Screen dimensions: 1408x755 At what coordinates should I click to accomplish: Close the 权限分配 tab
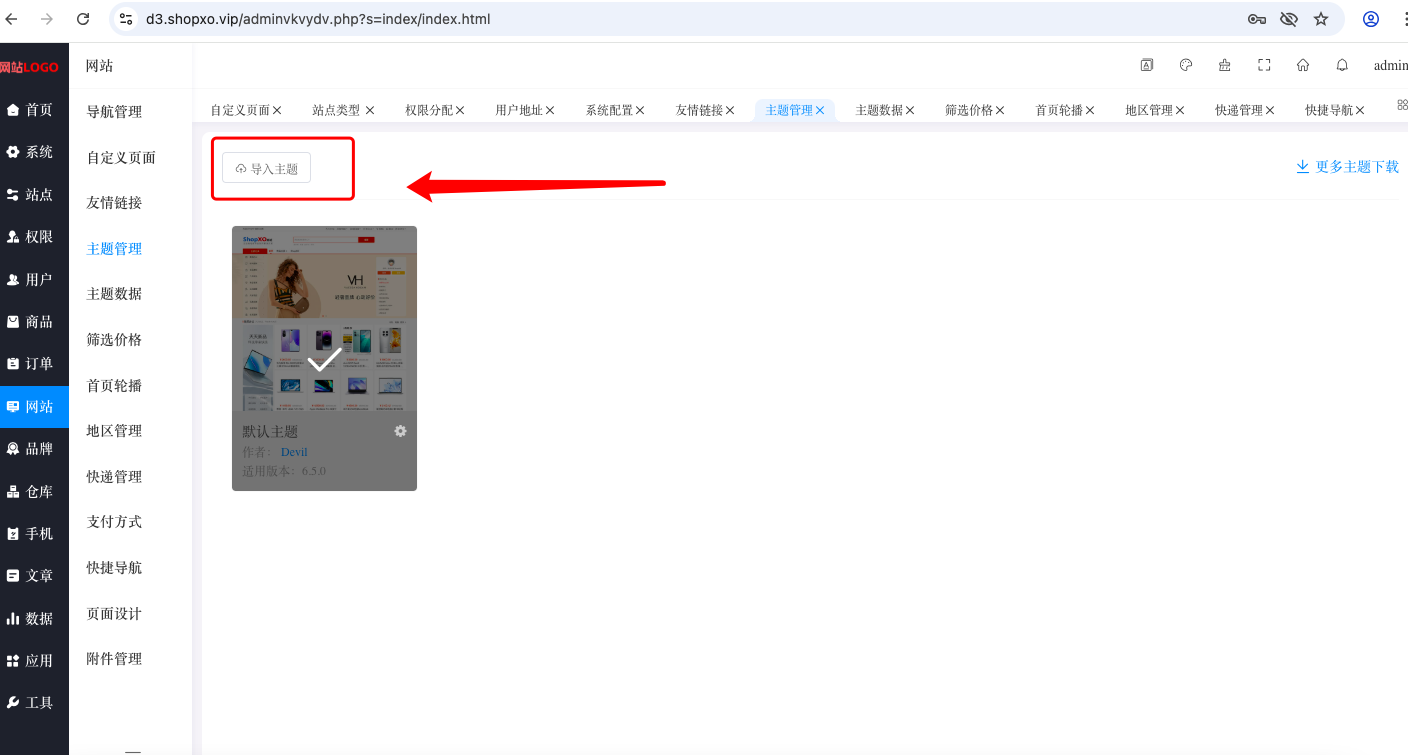[460, 110]
